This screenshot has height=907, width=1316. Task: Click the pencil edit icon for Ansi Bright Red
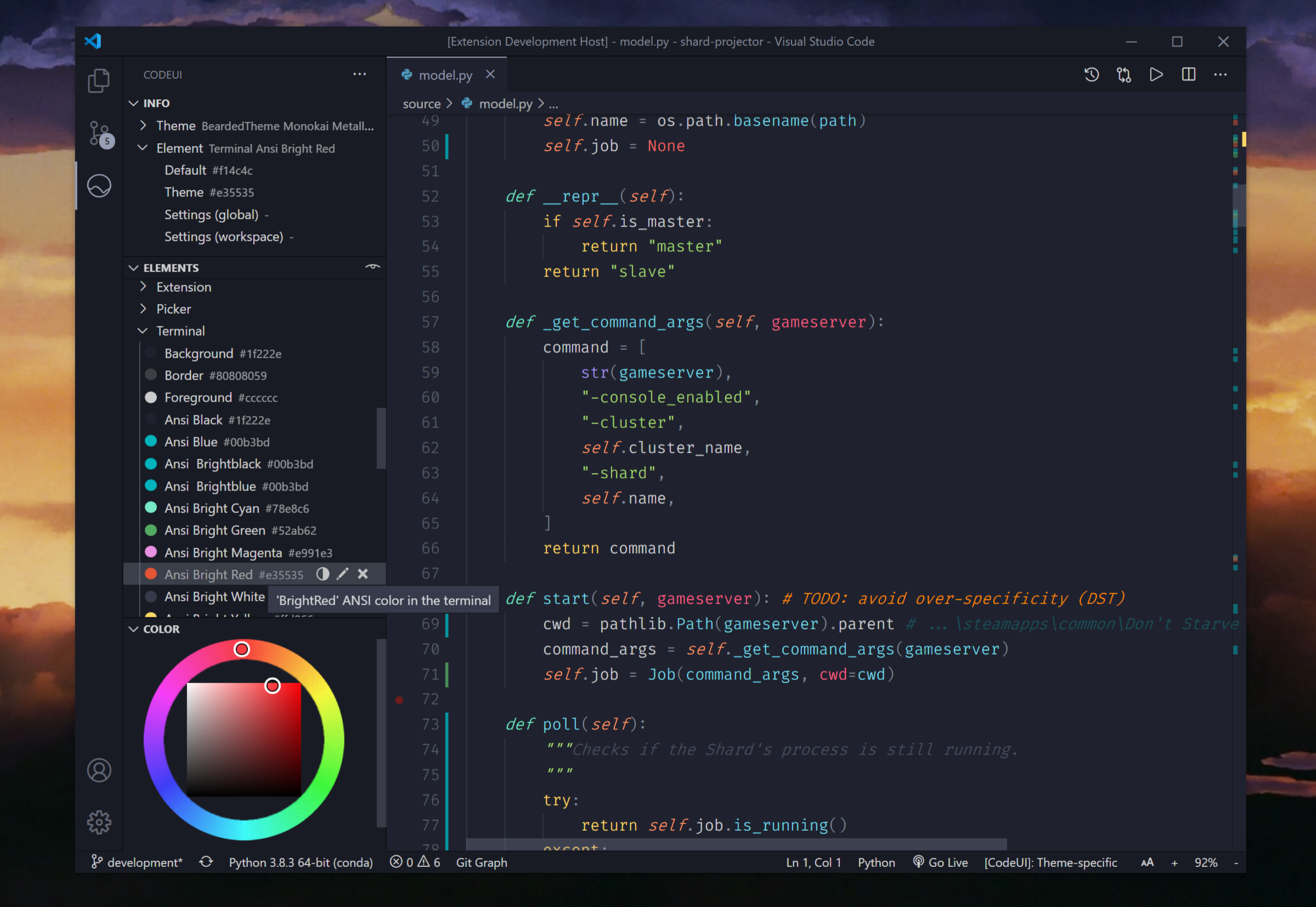tap(342, 574)
